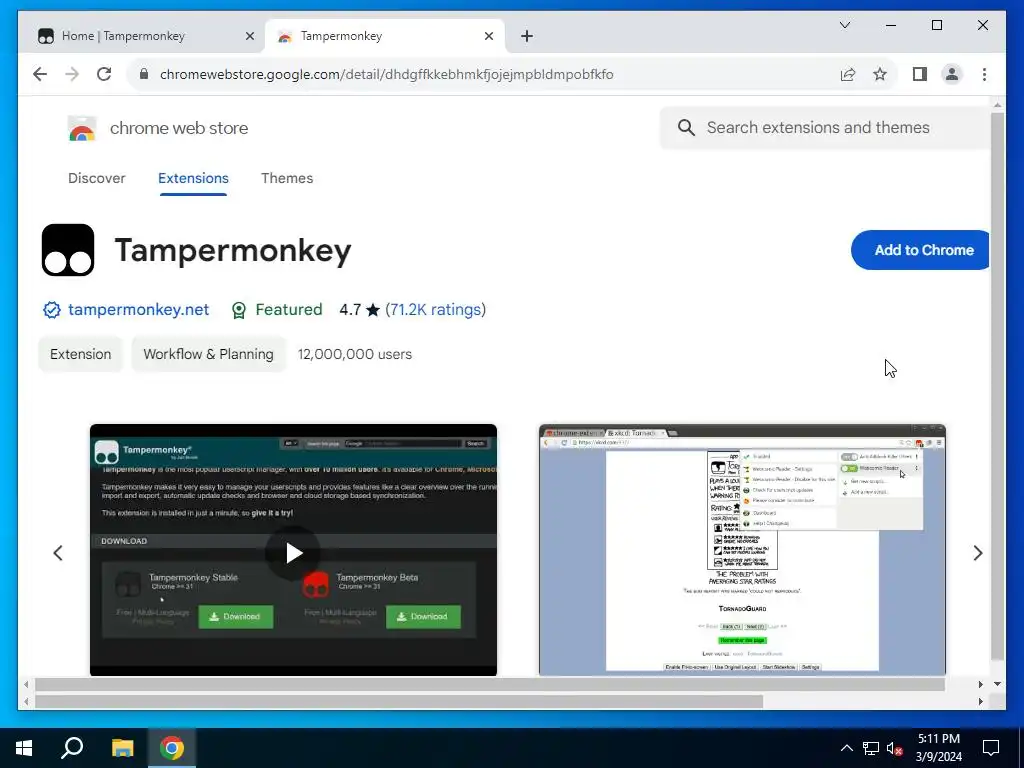Click the Workflow & Planning chip

pyautogui.click(x=208, y=354)
